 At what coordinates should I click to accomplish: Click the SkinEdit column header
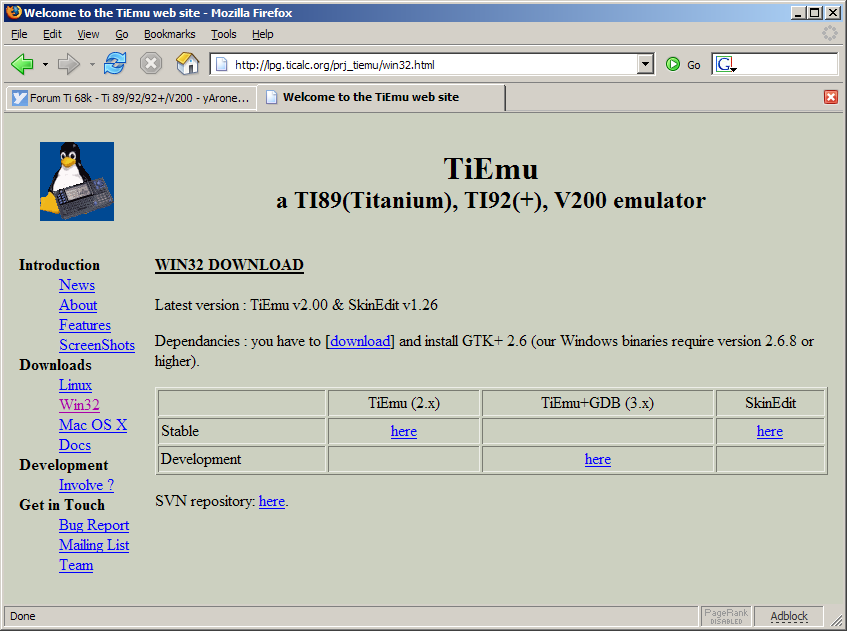[770, 403]
